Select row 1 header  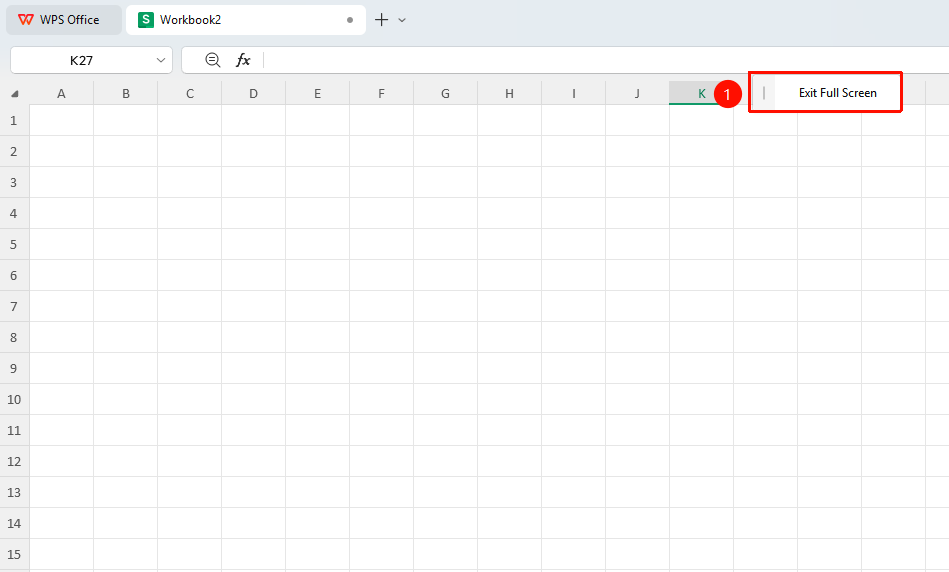tap(14, 120)
